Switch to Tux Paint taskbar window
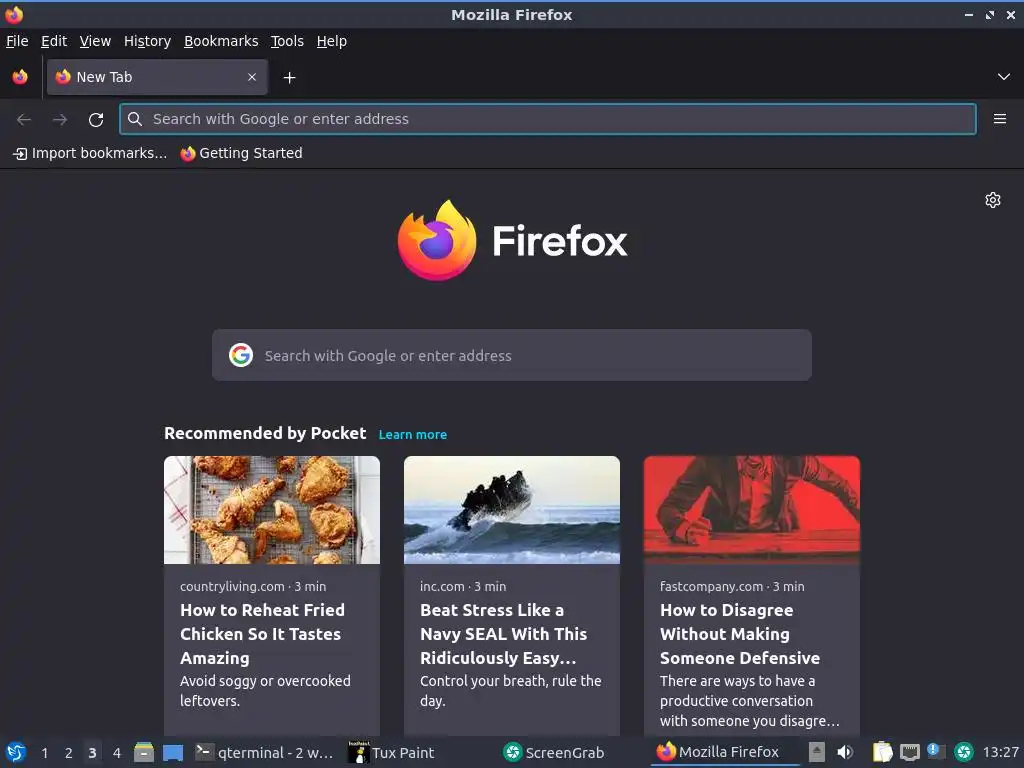Viewport: 1024px width, 768px height. pyautogui.click(x=392, y=752)
